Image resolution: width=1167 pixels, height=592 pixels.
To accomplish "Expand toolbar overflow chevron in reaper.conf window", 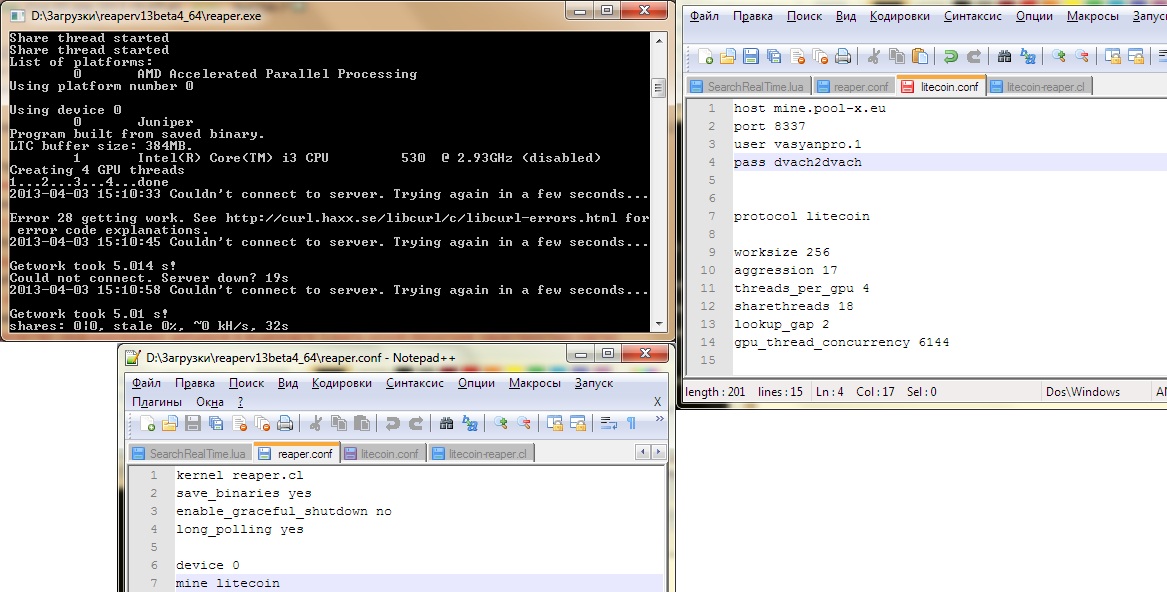I will 659,419.
